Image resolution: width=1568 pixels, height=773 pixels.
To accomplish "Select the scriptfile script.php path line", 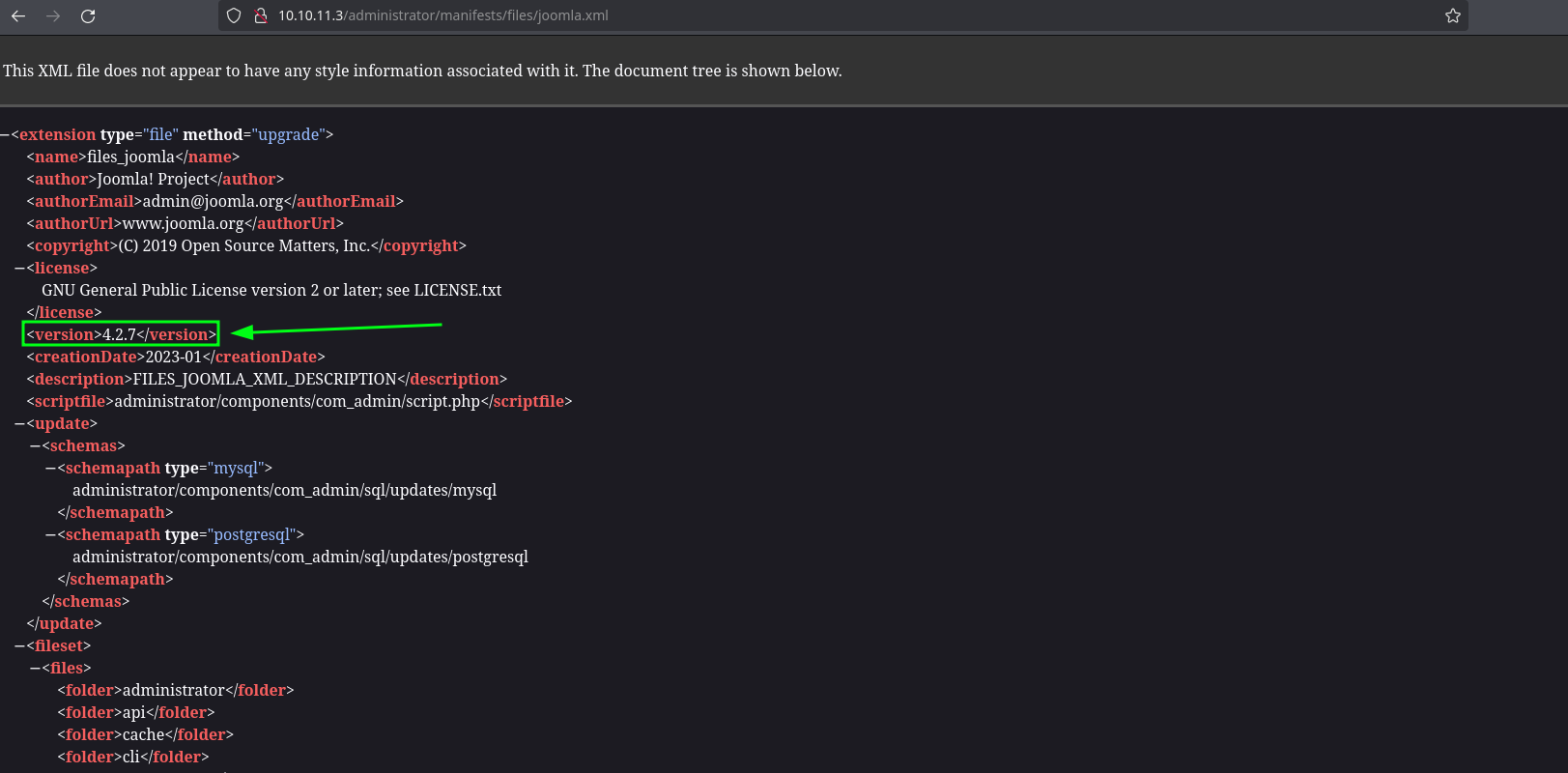I will tap(299, 401).
